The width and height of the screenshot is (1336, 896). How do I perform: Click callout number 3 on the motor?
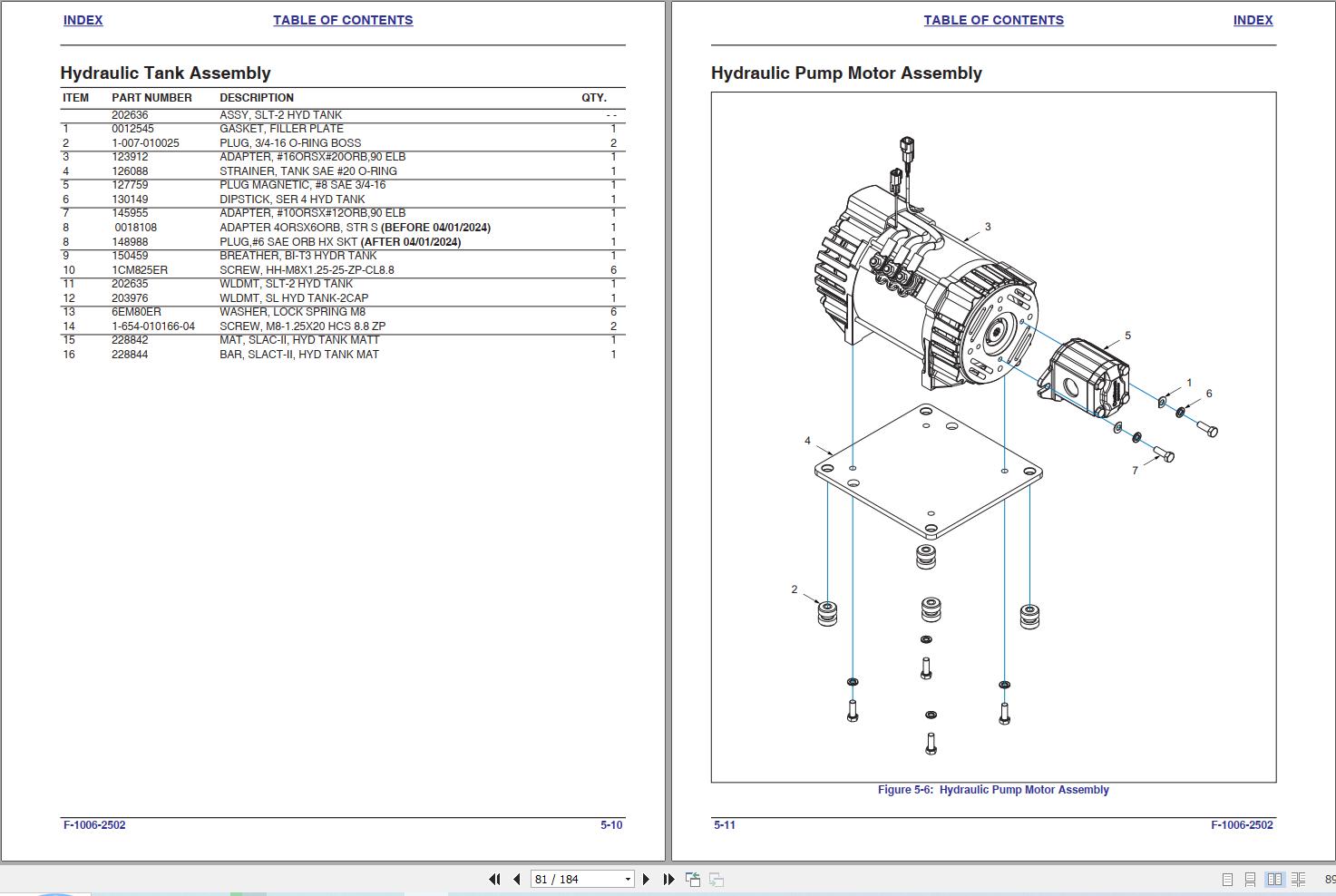pyautogui.click(x=988, y=227)
